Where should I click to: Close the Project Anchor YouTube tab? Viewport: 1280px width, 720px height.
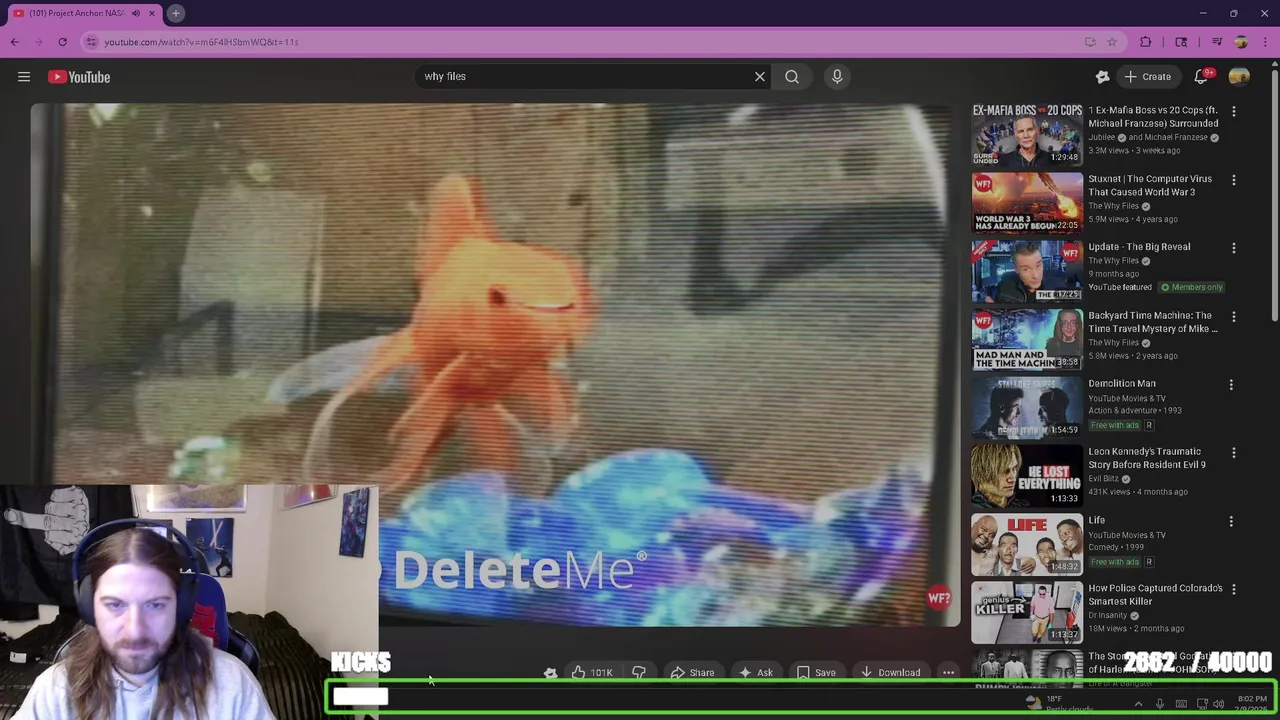(x=152, y=13)
